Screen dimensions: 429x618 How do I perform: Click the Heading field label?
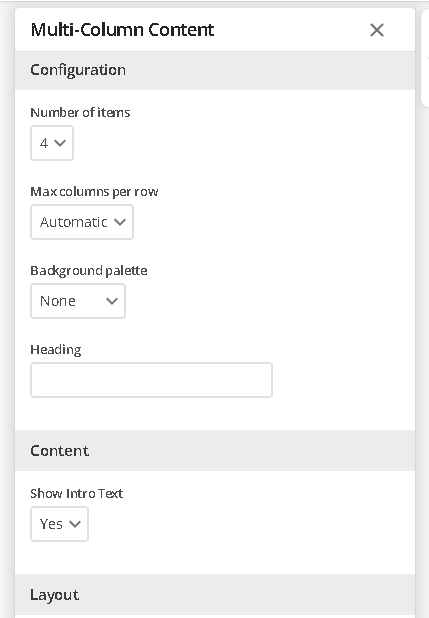[56, 350]
